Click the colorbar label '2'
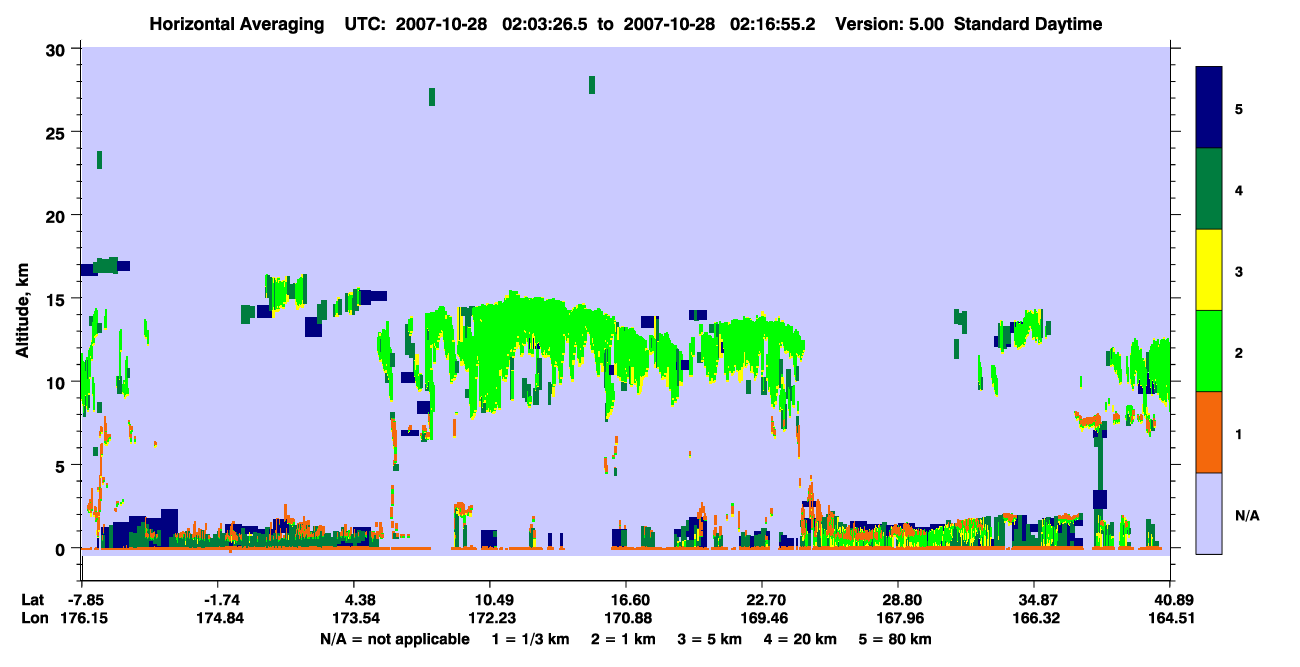Screen dimensions: 1300x667 (x=1240, y=353)
